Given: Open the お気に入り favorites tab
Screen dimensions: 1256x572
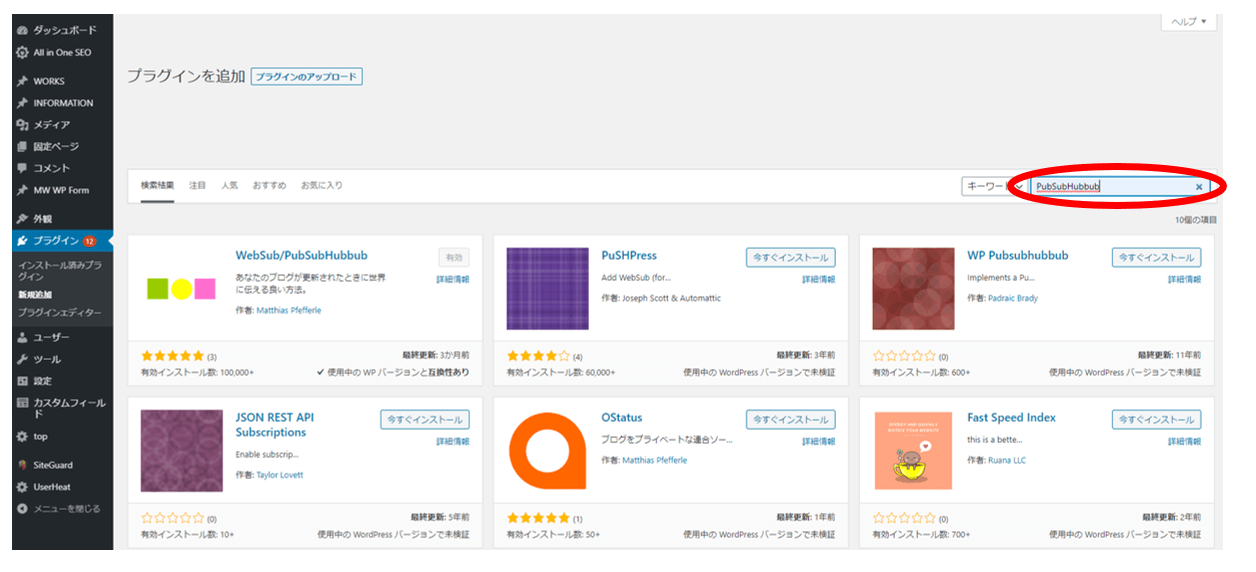Looking at the screenshot, I should pyautogui.click(x=321, y=186).
